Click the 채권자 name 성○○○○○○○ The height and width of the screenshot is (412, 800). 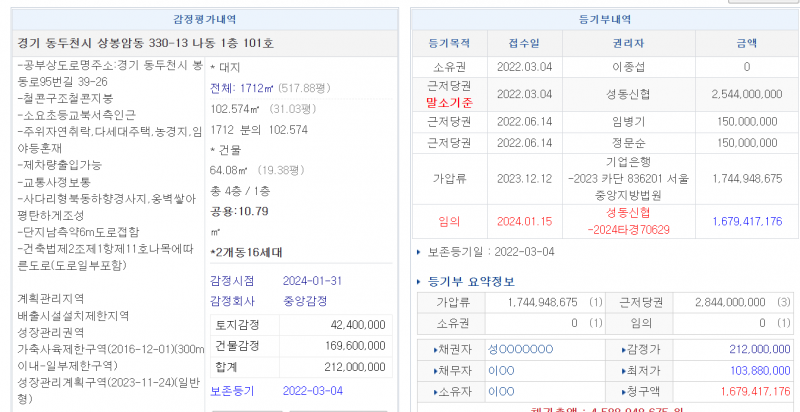click(520, 348)
